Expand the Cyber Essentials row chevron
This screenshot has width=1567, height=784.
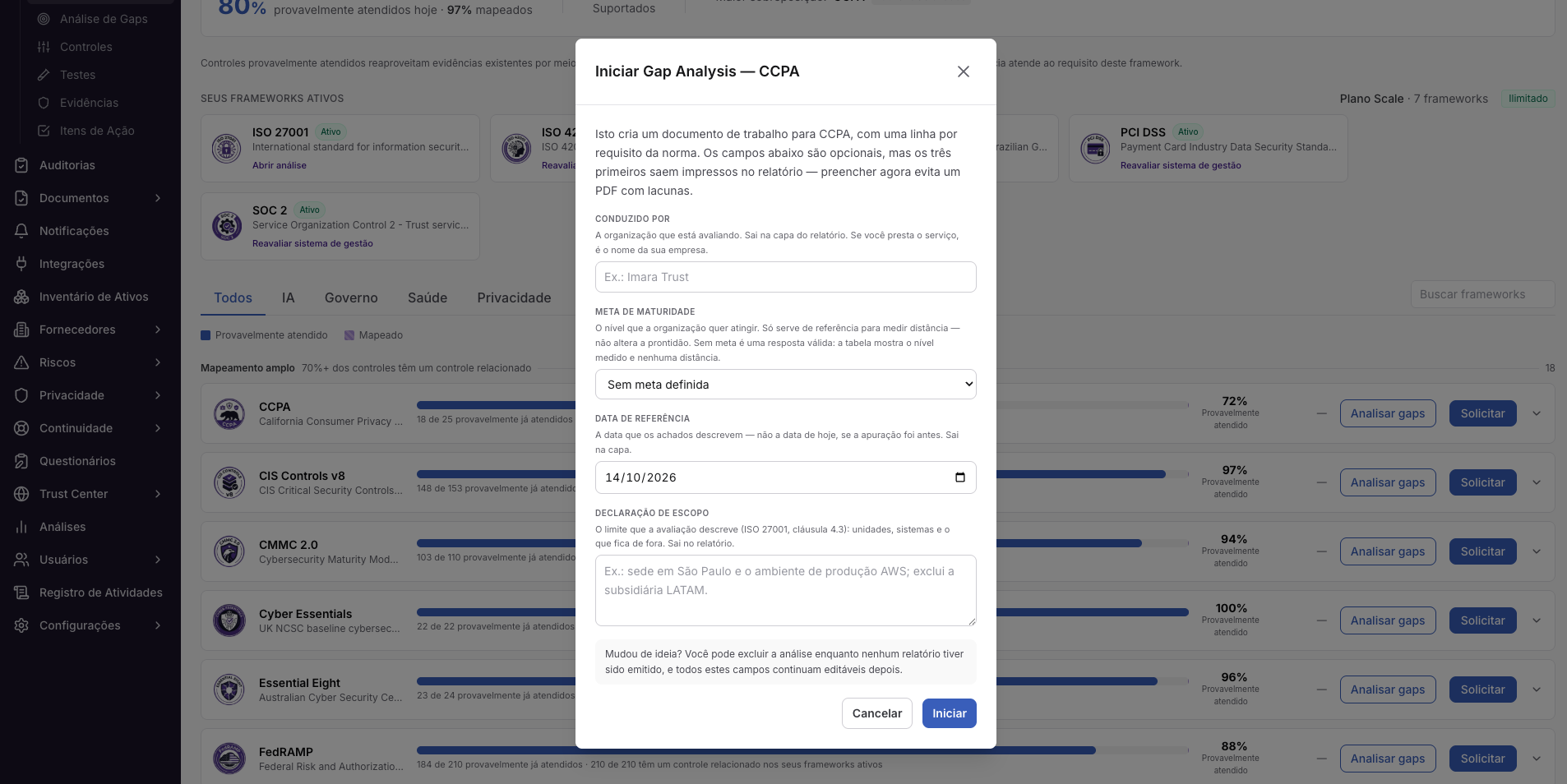(x=1537, y=620)
